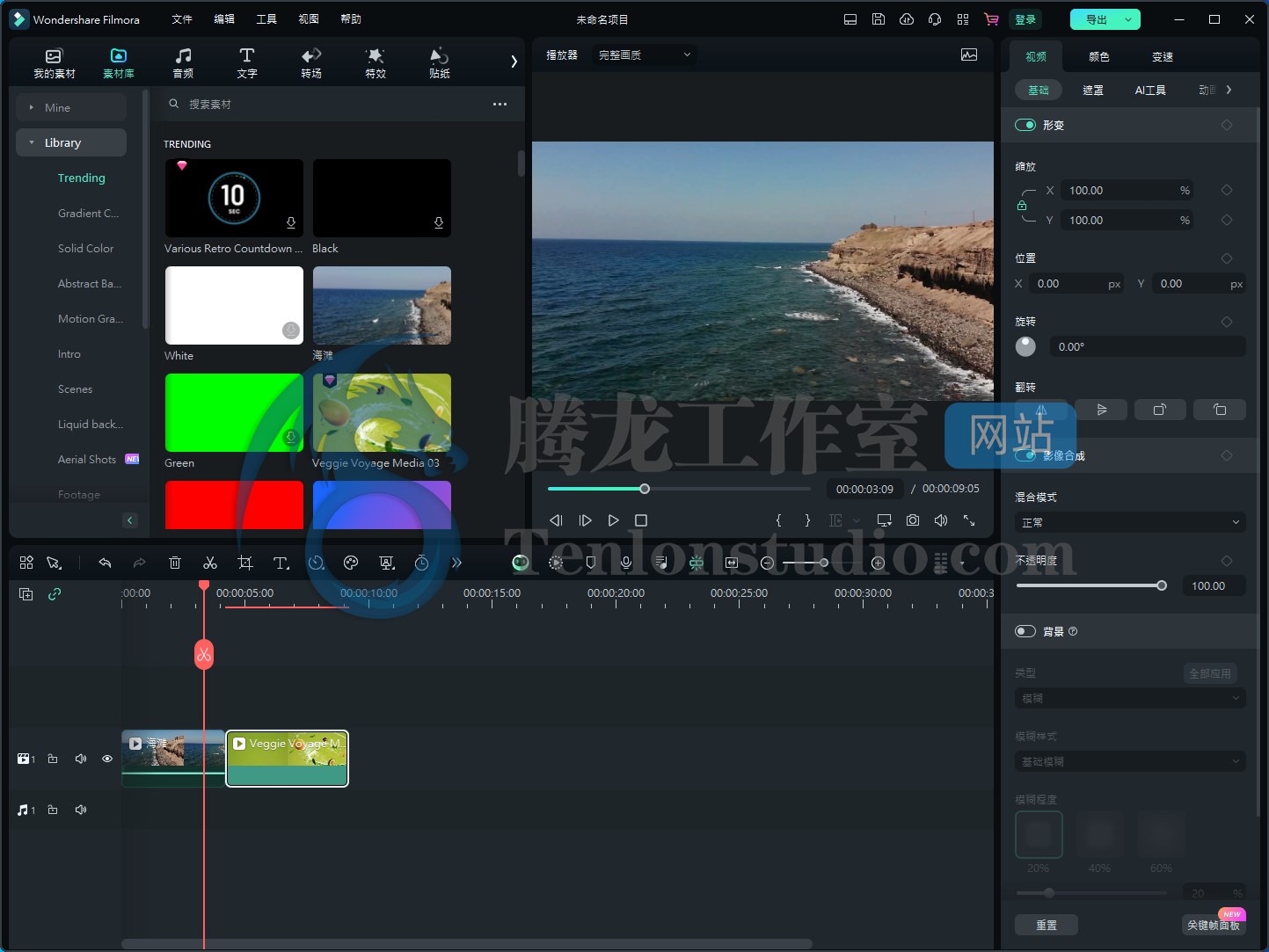Mute audio track 1 speaker

[x=81, y=810]
